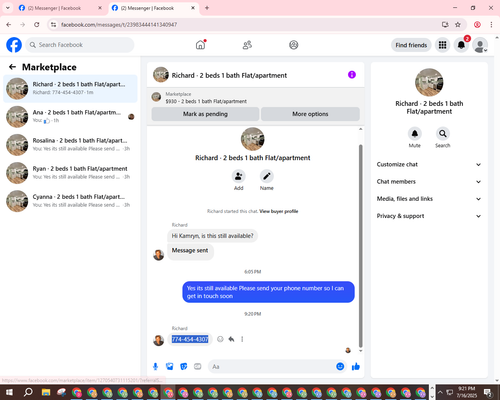This screenshot has width=500, height=400.
Task: Click the highlighted phone number 774-454-4307
Action: pyautogui.click(x=190, y=339)
